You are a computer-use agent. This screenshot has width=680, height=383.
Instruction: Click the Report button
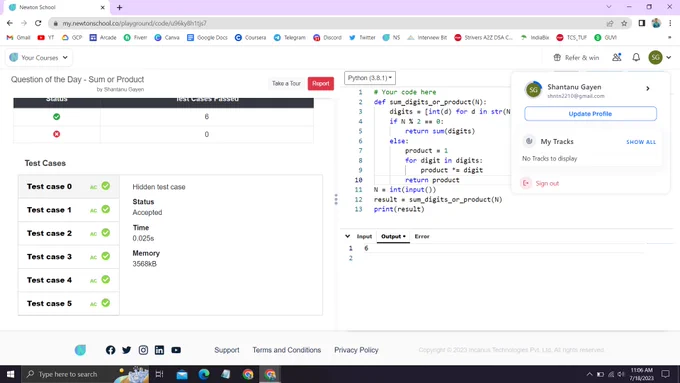(x=320, y=83)
